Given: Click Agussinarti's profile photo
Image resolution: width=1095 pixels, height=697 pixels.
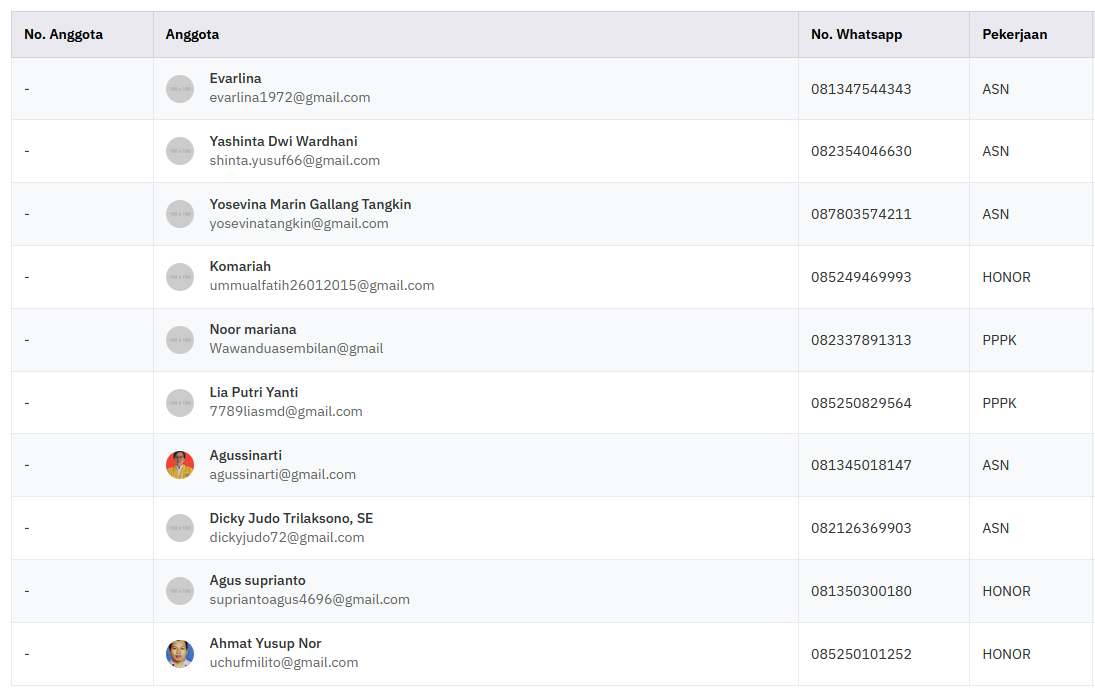Looking at the screenshot, I should (180, 465).
